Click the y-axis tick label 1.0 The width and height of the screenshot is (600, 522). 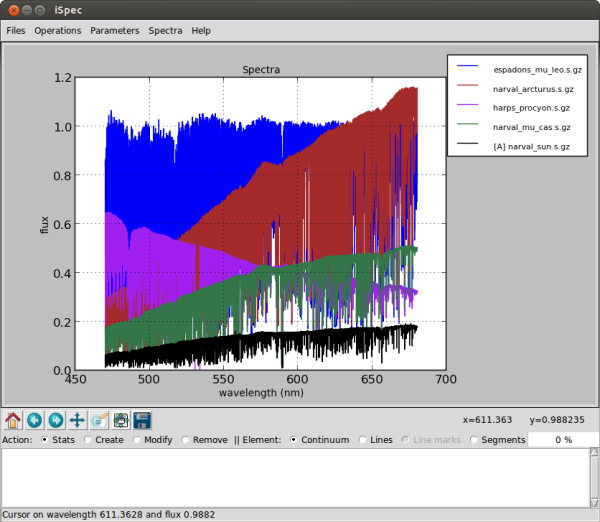click(x=62, y=127)
